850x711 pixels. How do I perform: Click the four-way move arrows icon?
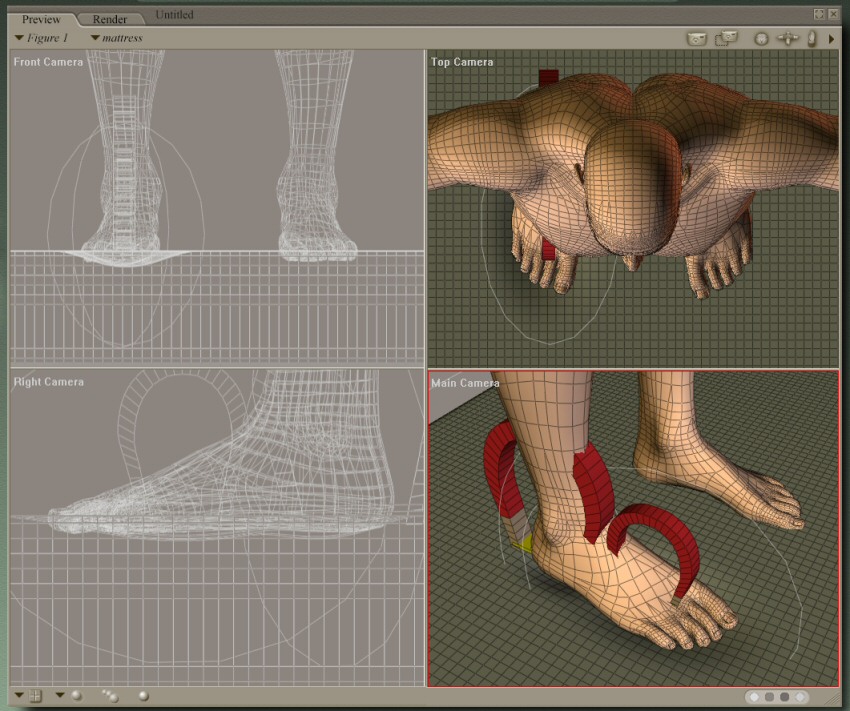[789, 38]
